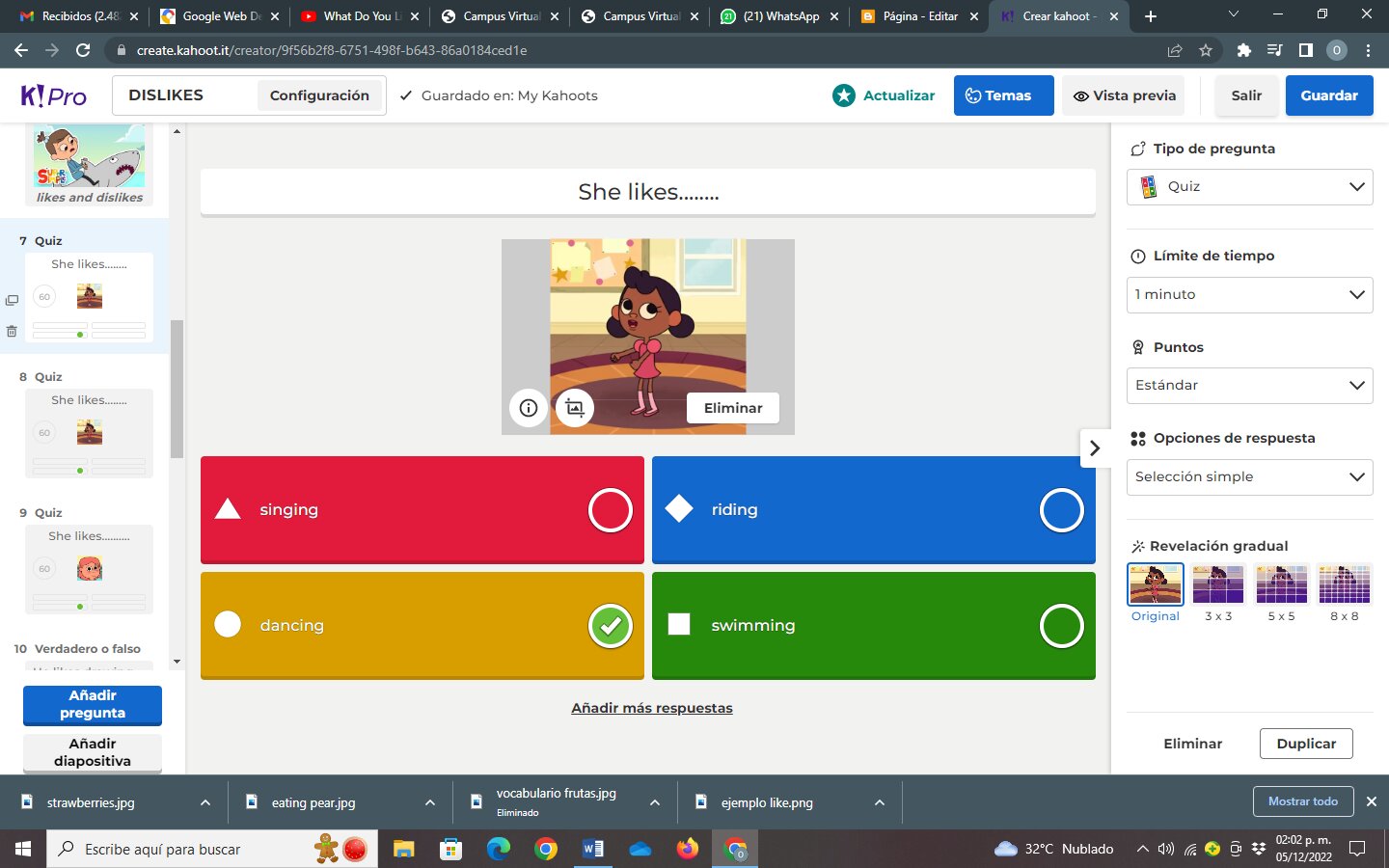
Task: Click the red triangle shape icon
Action: click(228, 509)
